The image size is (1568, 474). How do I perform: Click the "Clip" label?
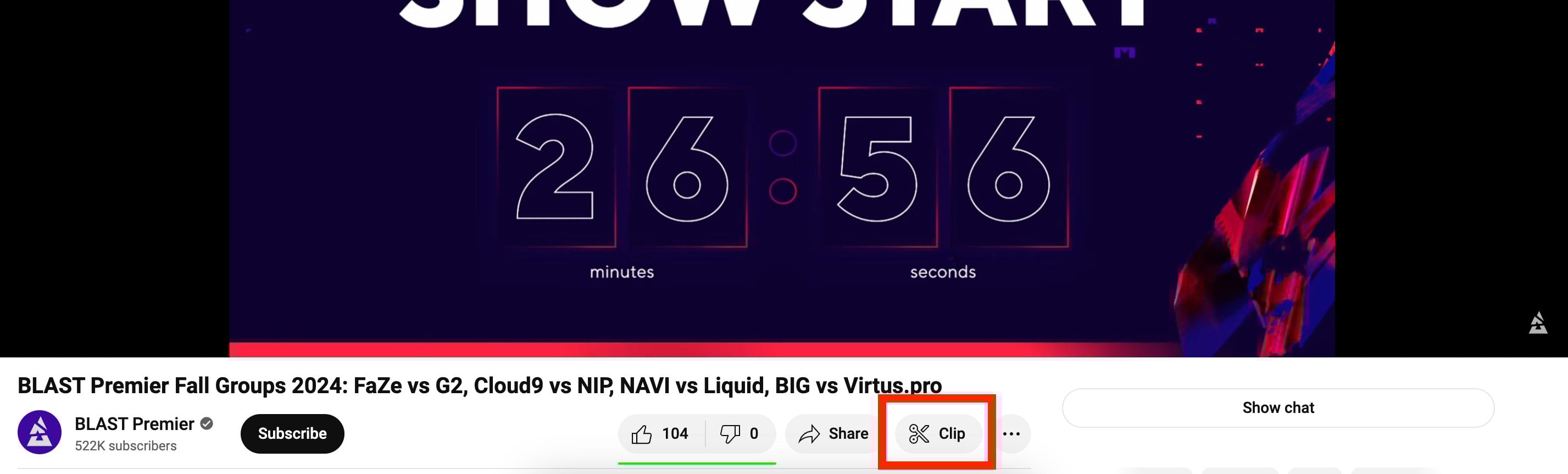click(x=952, y=434)
